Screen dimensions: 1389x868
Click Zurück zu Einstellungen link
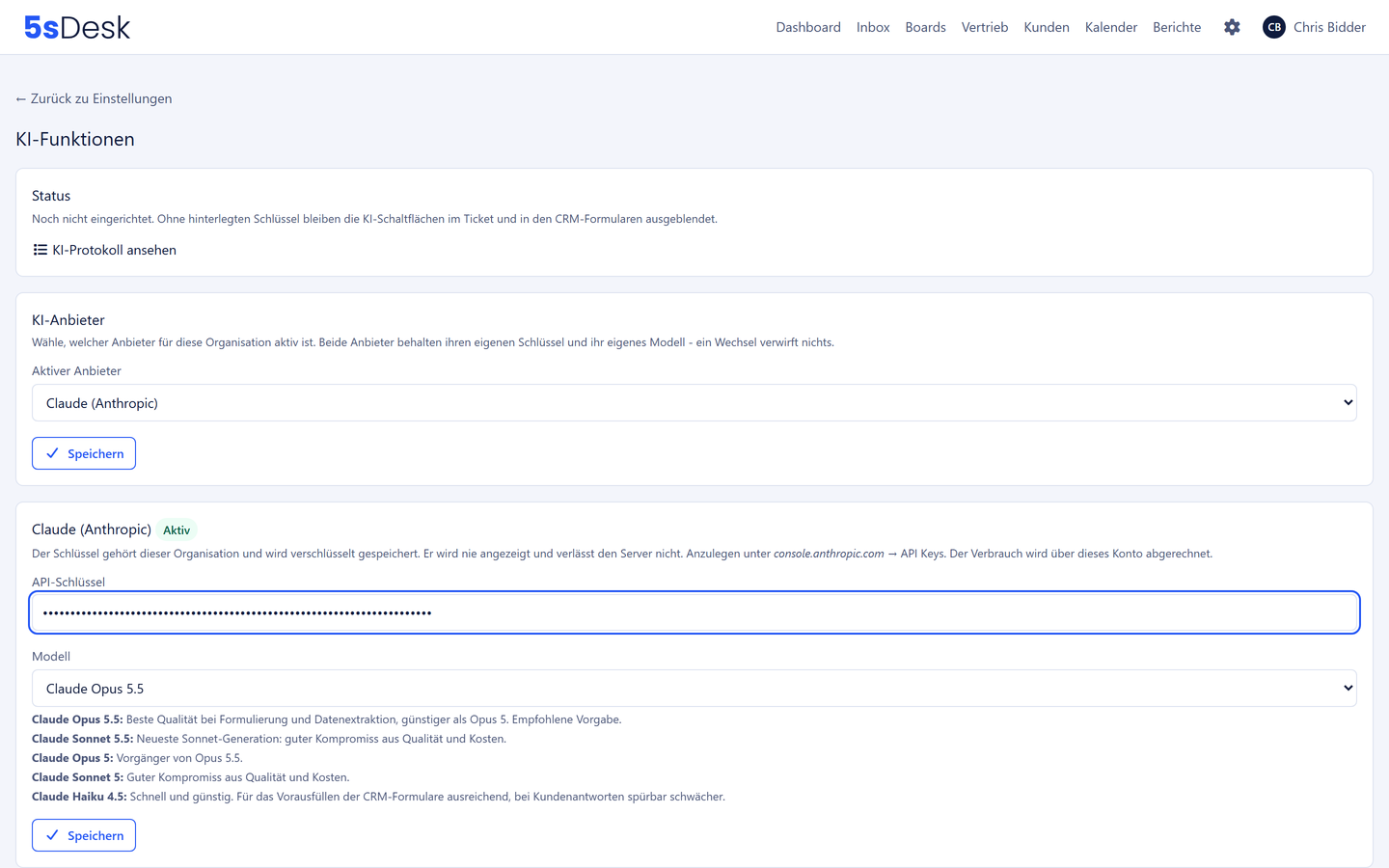click(94, 98)
